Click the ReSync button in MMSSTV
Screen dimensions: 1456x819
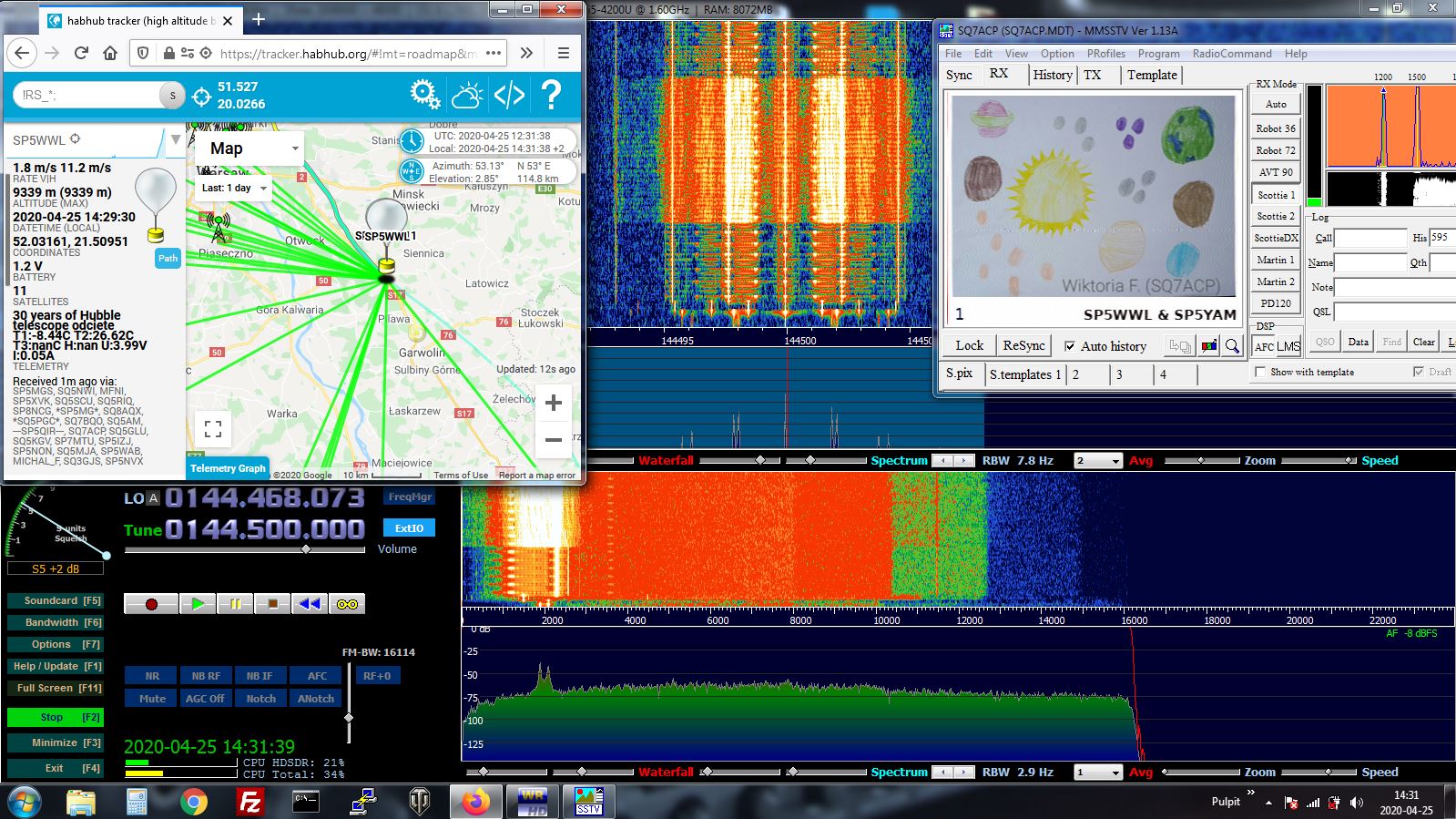click(1023, 346)
